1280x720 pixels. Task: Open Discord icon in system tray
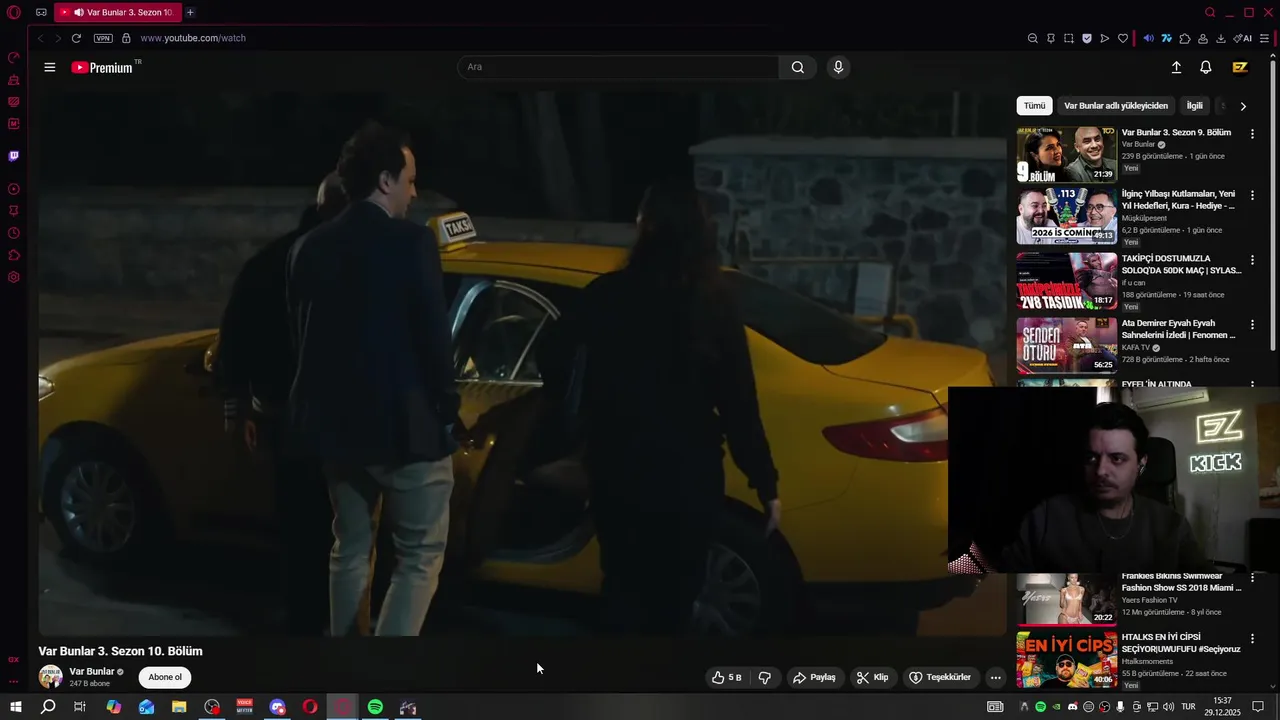pos(1073,707)
